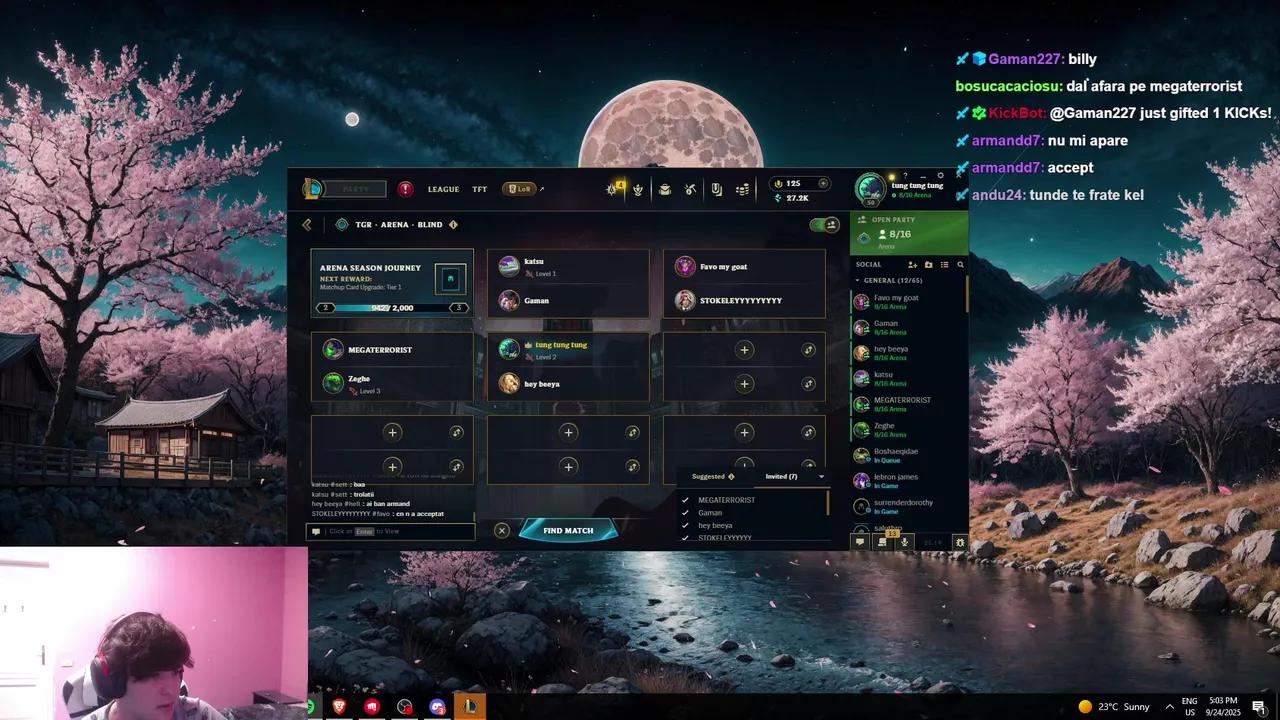Open the Arena Season Journey reward card icon

coord(450,279)
